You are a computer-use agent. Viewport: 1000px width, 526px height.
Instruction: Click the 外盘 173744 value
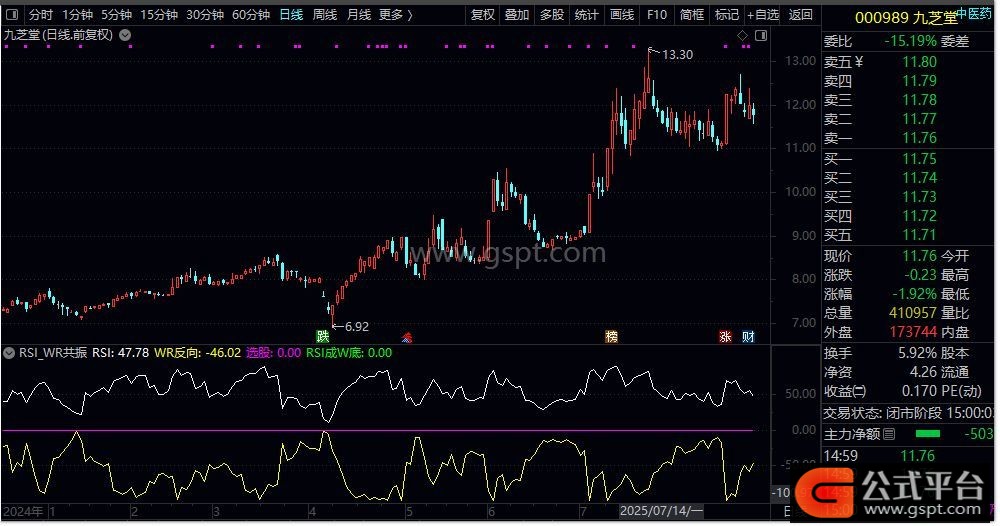(x=913, y=332)
